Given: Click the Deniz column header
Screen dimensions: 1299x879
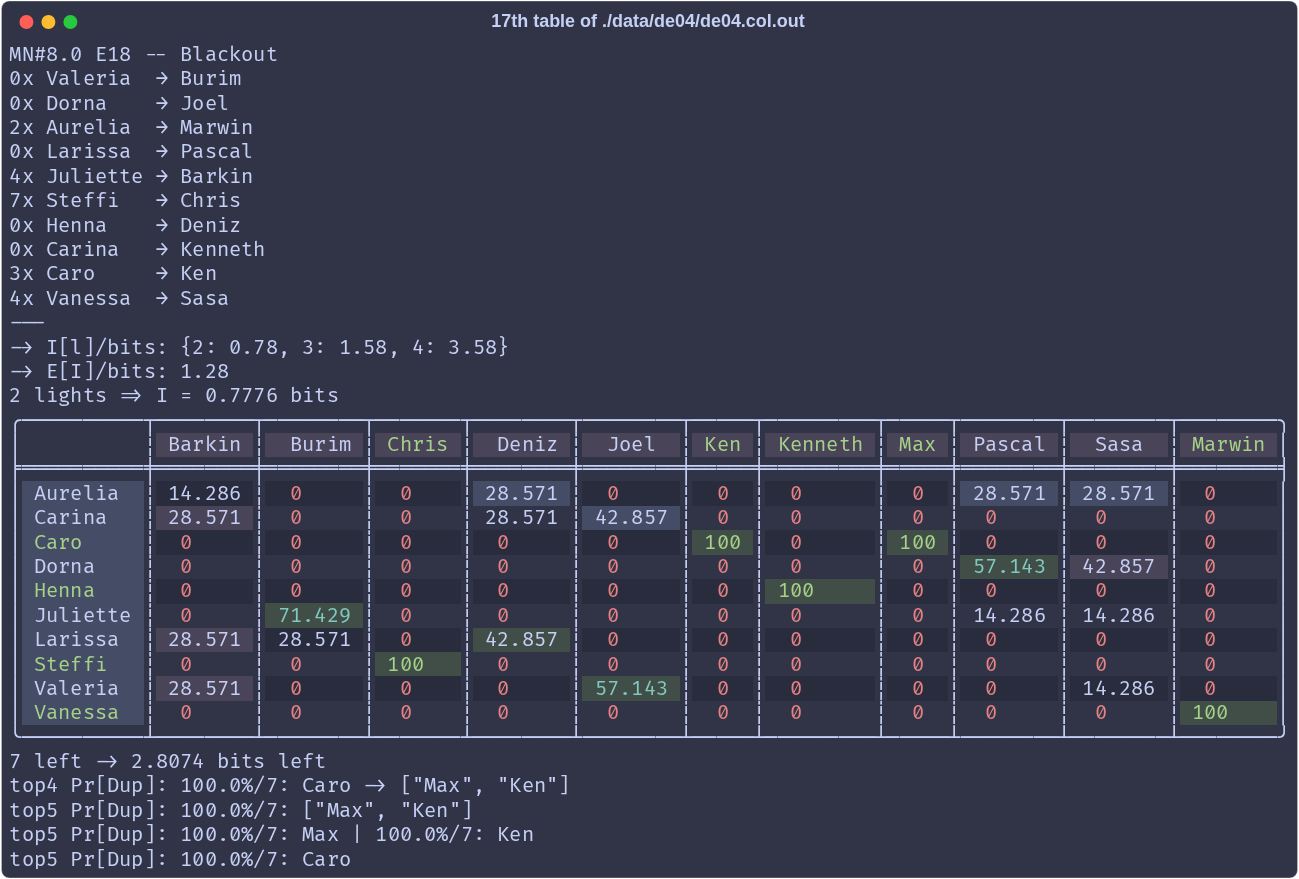Looking at the screenshot, I should tap(521, 445).
